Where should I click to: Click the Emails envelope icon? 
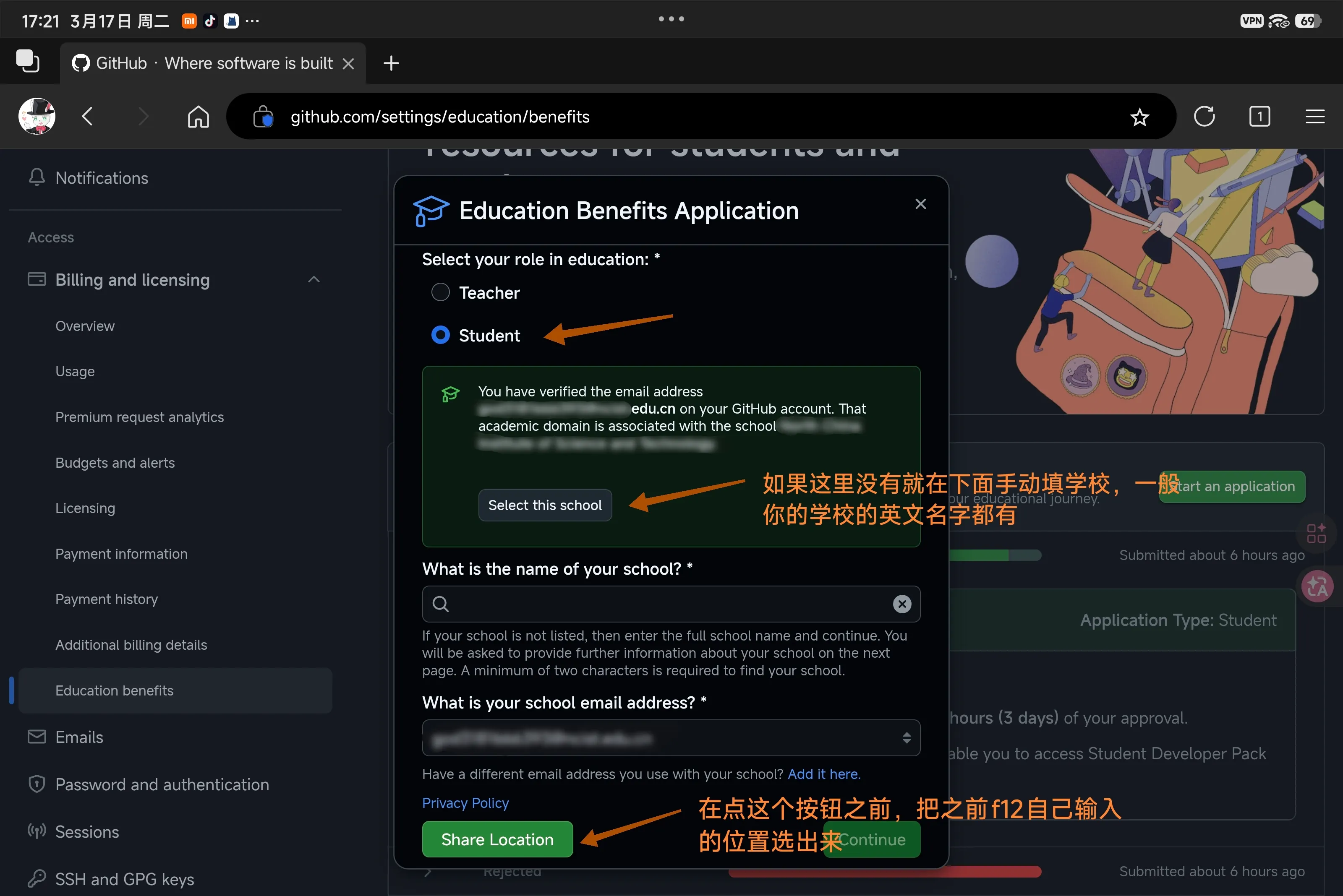click(37, 737)
